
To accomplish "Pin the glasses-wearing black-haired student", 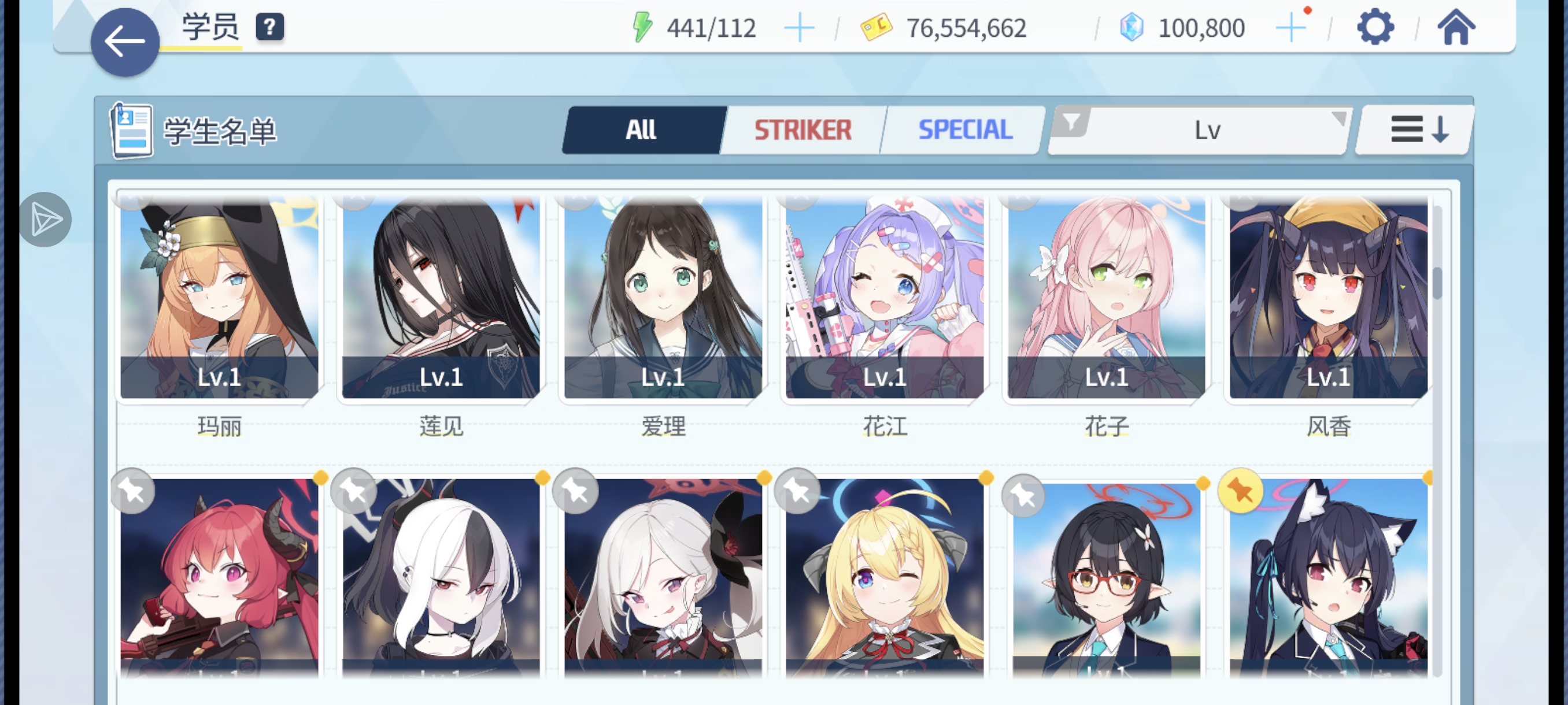I will coord(1023,496).
